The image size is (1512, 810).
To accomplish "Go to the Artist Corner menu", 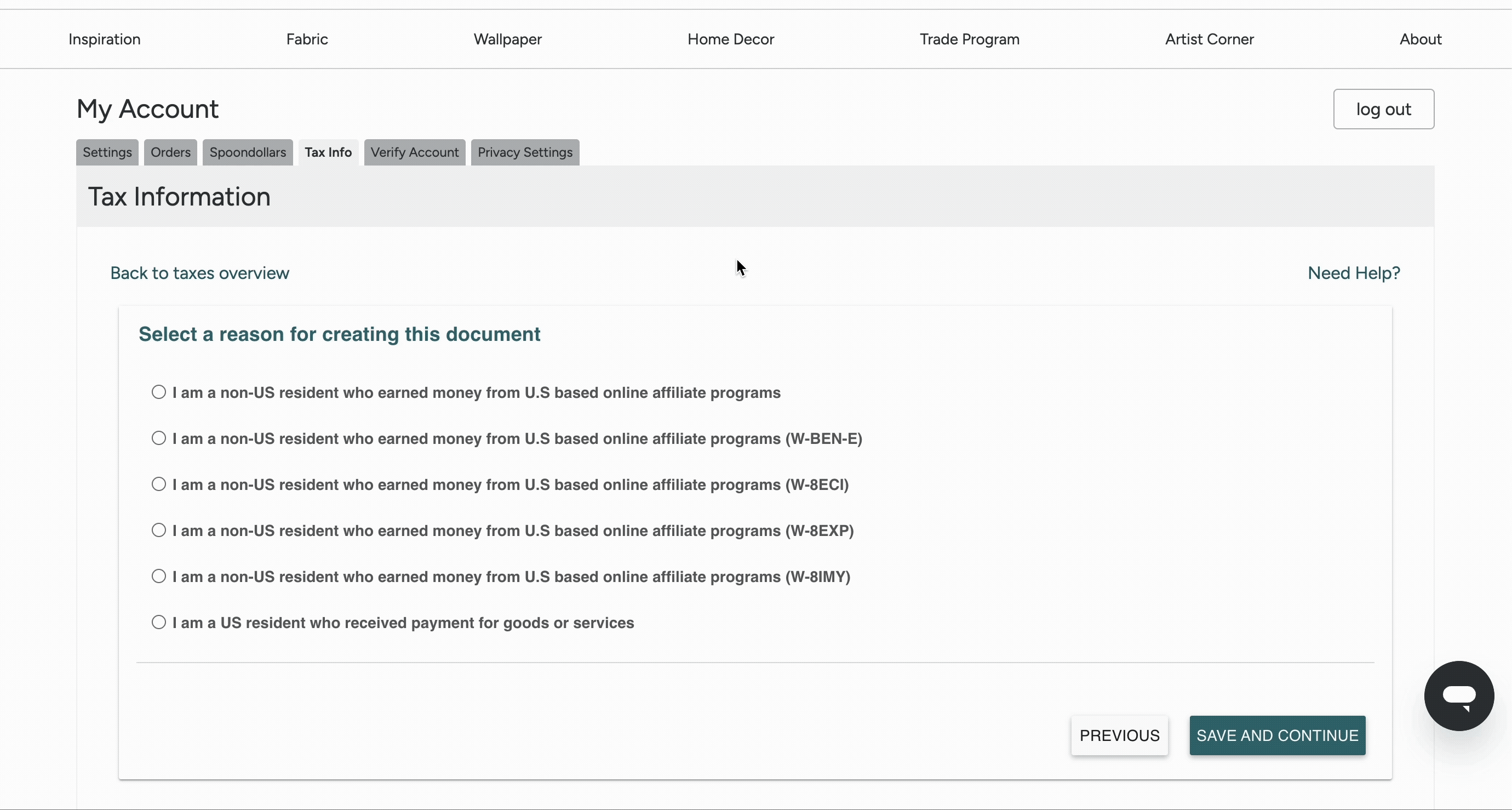I will (x=1209, y=39).
